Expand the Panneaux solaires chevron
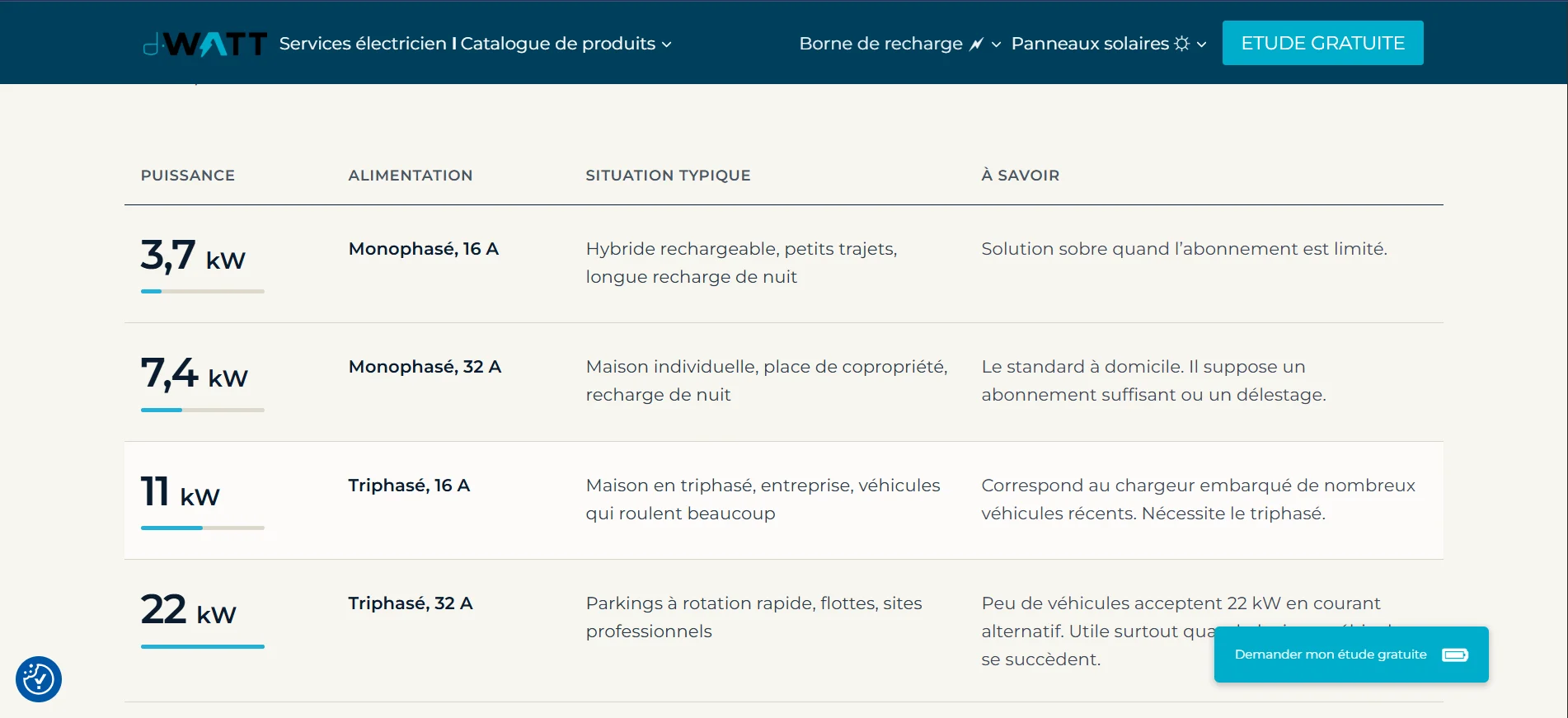This screenshot has width=1568, height=718. [x=1201, y=45]
